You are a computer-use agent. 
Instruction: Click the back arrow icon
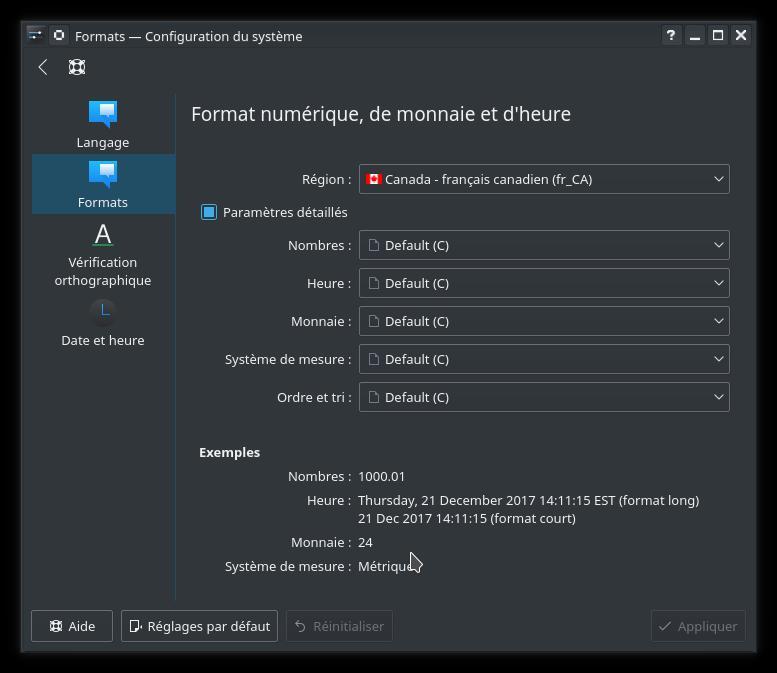pyautogui.click(x=43, y=67)
